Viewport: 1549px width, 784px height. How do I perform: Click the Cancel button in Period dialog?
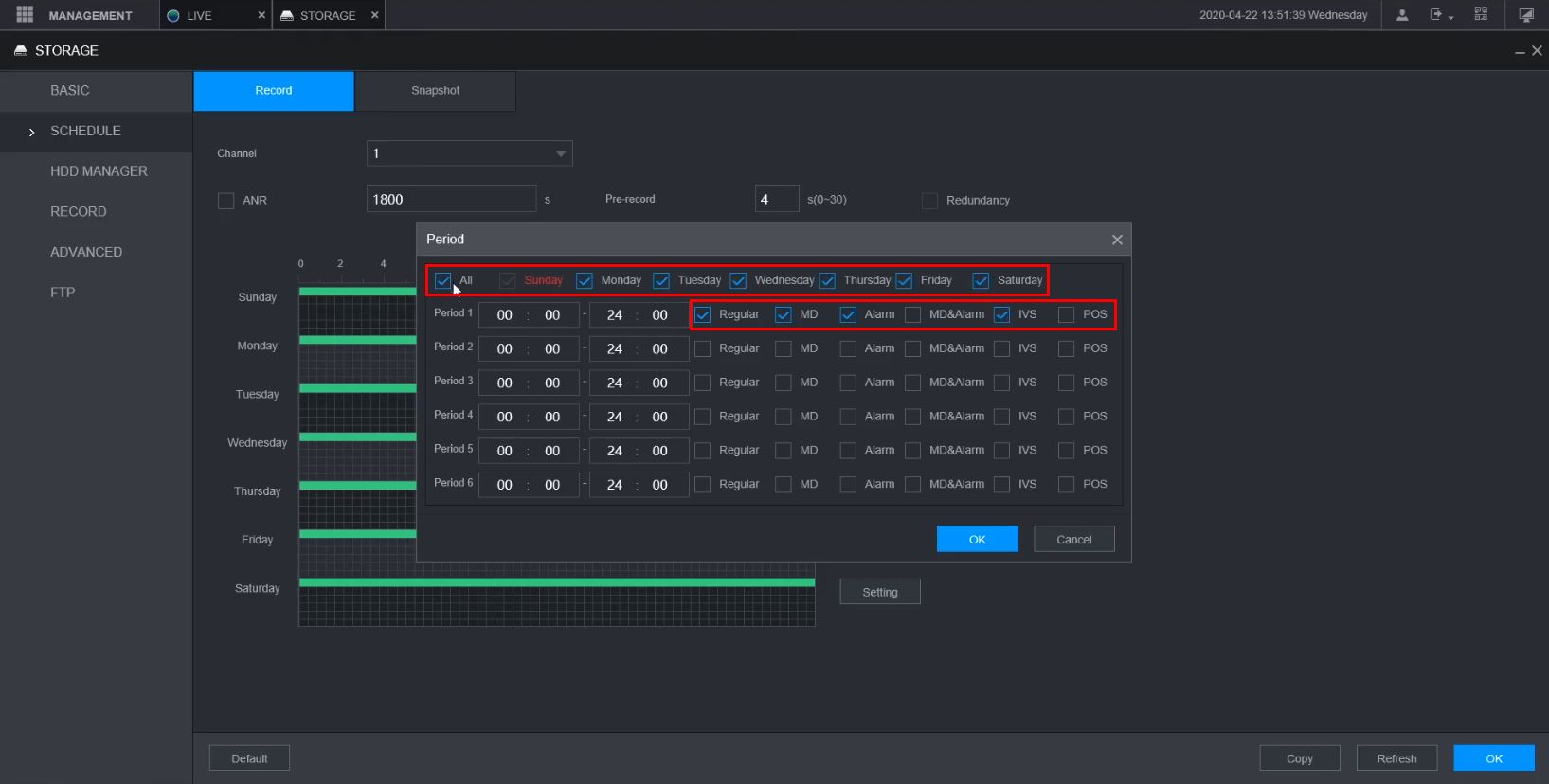coord(1073,539)
